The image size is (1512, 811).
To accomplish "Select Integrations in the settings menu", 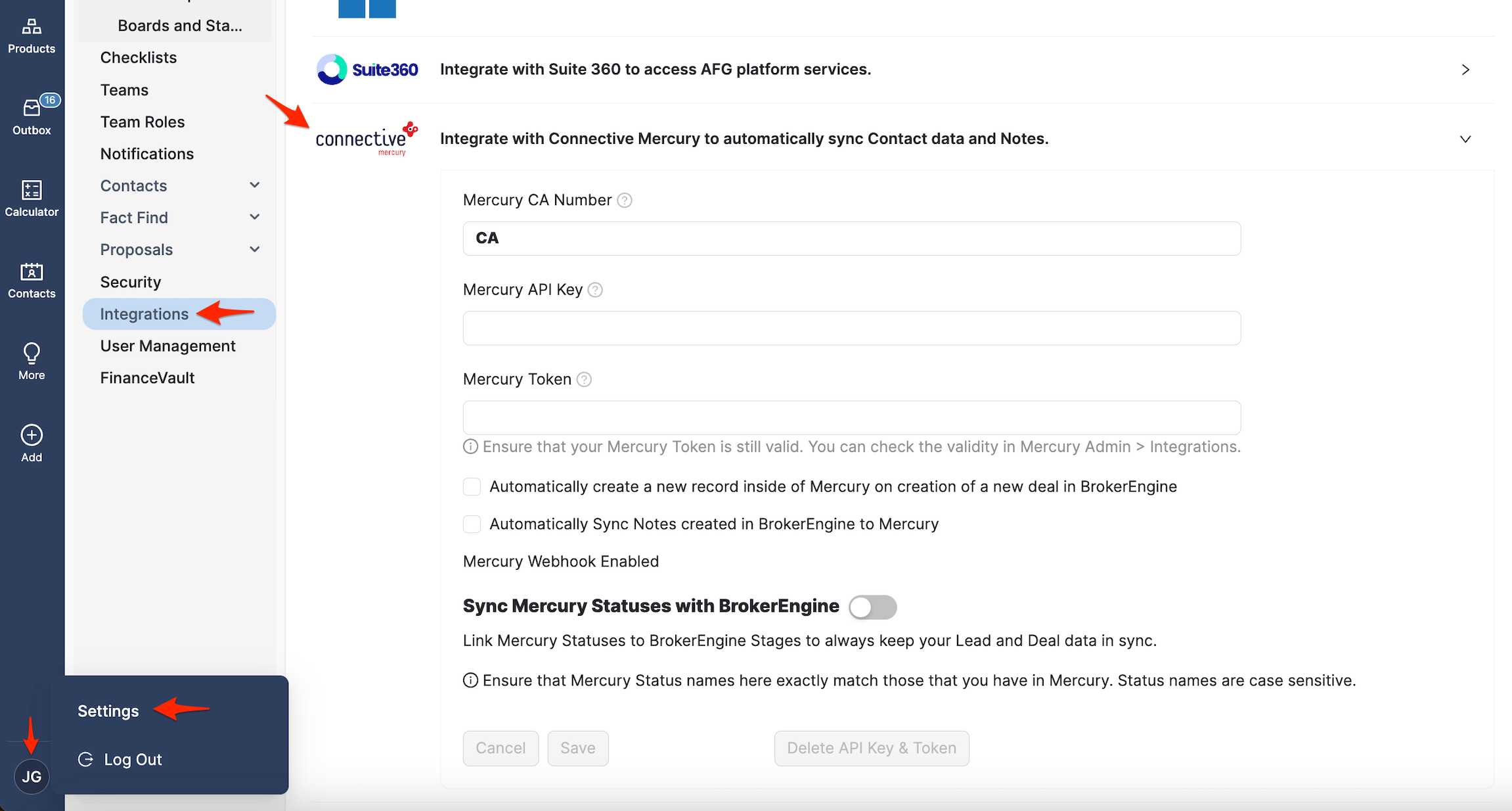I will [145, 313].
